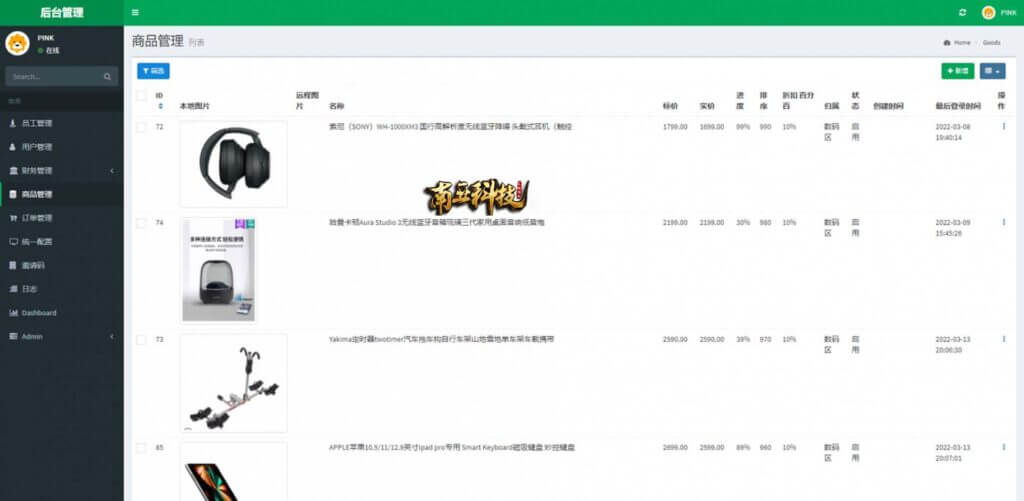Open the blue column-selector dropdown button
The width and height of the screenshot is (1024, 501).
click(x=993, y=71)
